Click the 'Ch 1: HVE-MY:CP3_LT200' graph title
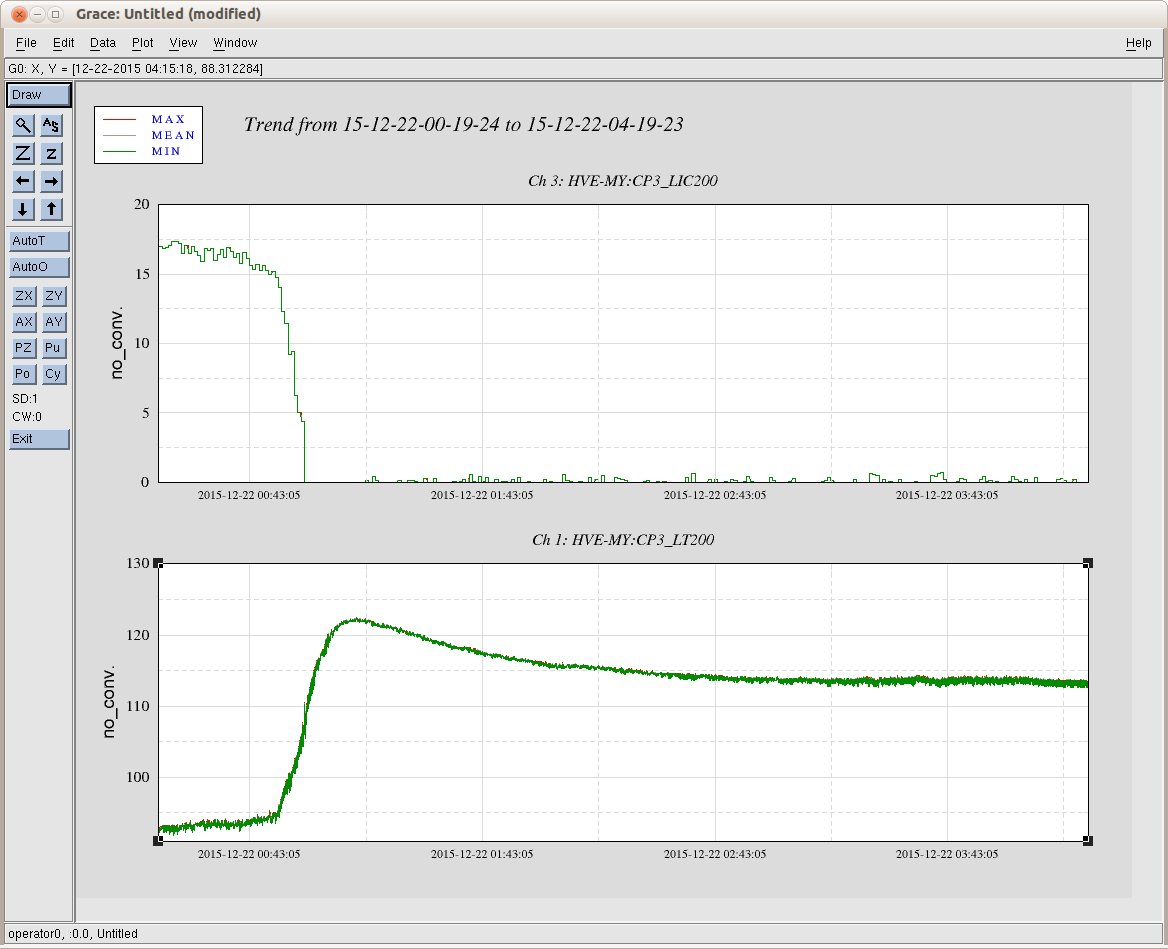The width and height of the screenshot is (1168, 949). [x=623, y=540]
